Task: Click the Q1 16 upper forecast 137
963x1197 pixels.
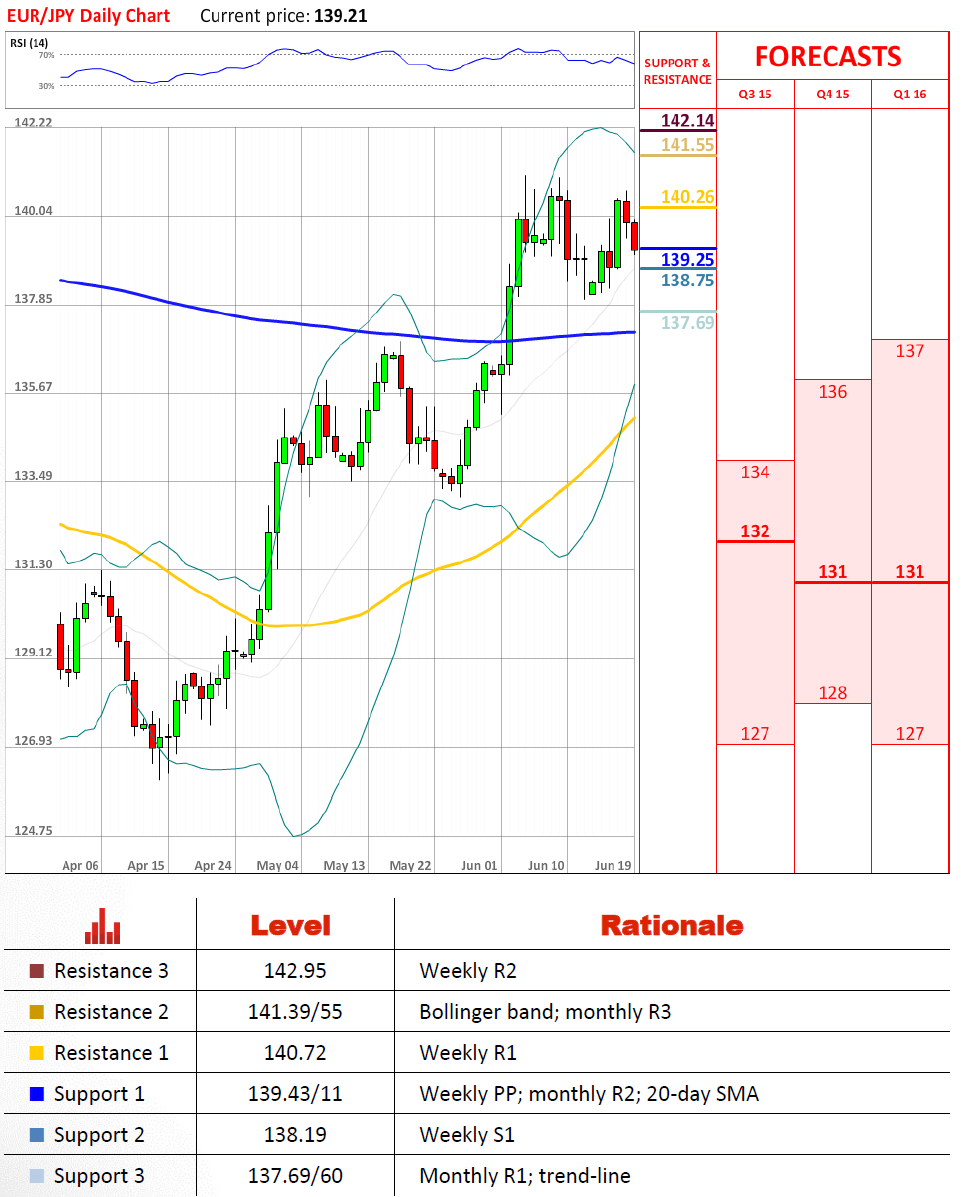Action: click(910, 351)
